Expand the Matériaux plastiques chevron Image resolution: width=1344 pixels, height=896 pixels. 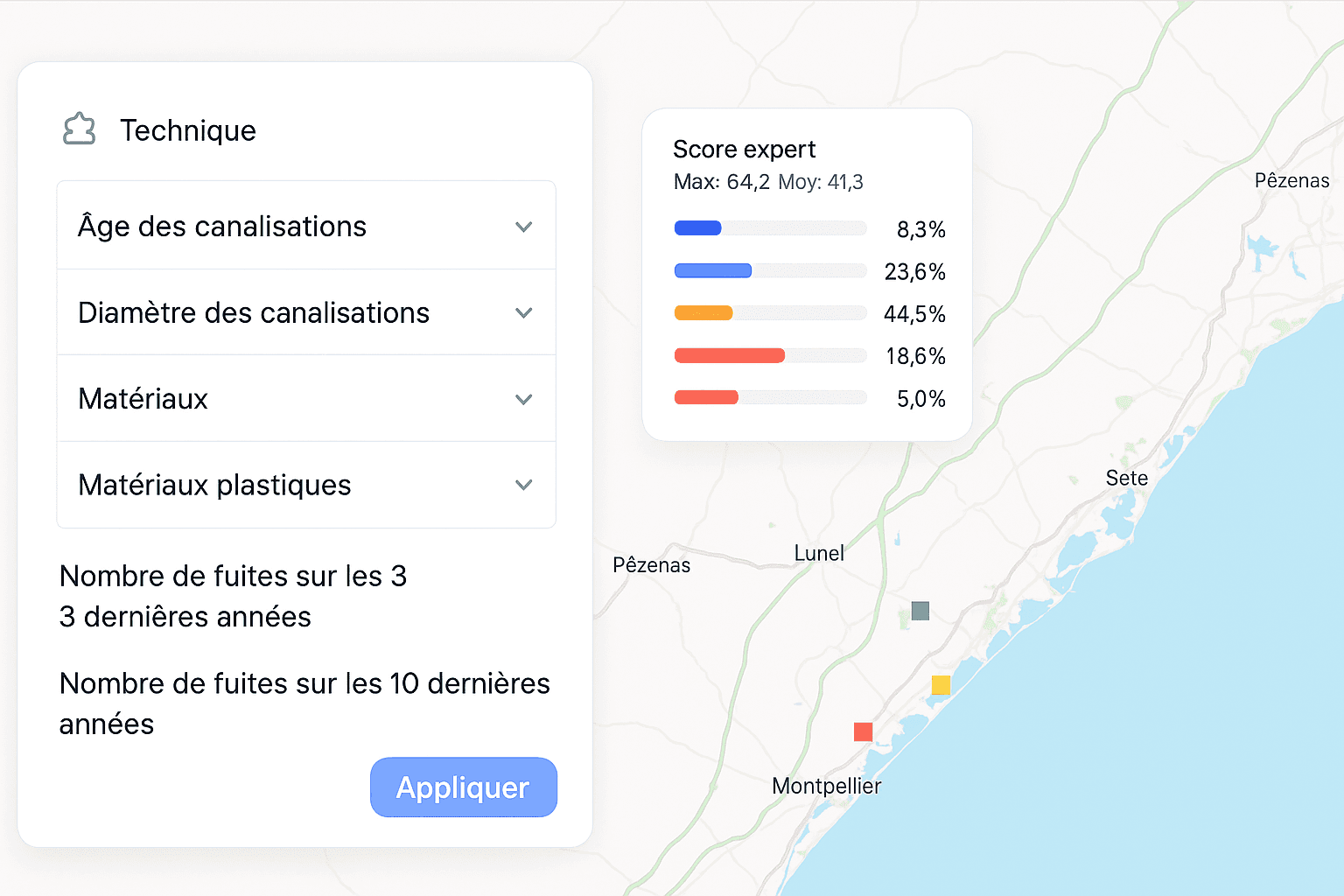click(524, 485)
